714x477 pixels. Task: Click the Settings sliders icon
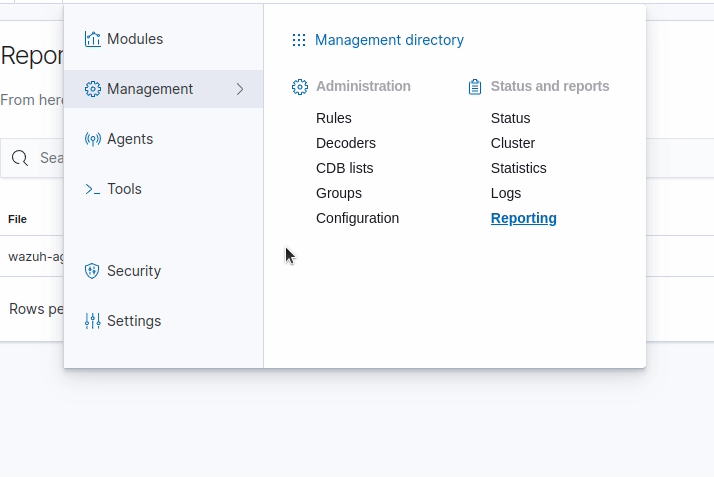click(x=93, y=321)
